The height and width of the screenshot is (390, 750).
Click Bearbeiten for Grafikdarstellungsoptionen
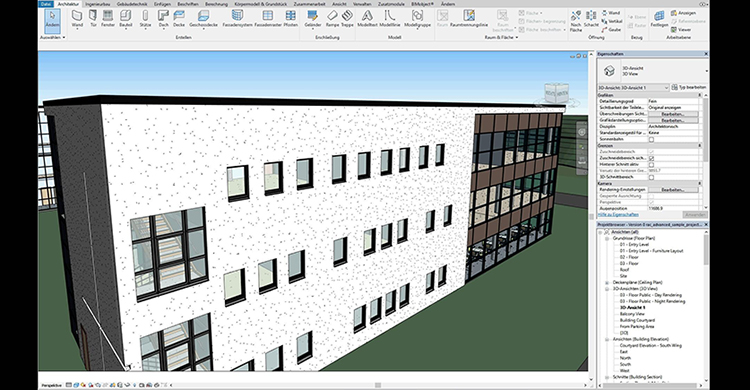pyautogui.click(x=673, y=120)
